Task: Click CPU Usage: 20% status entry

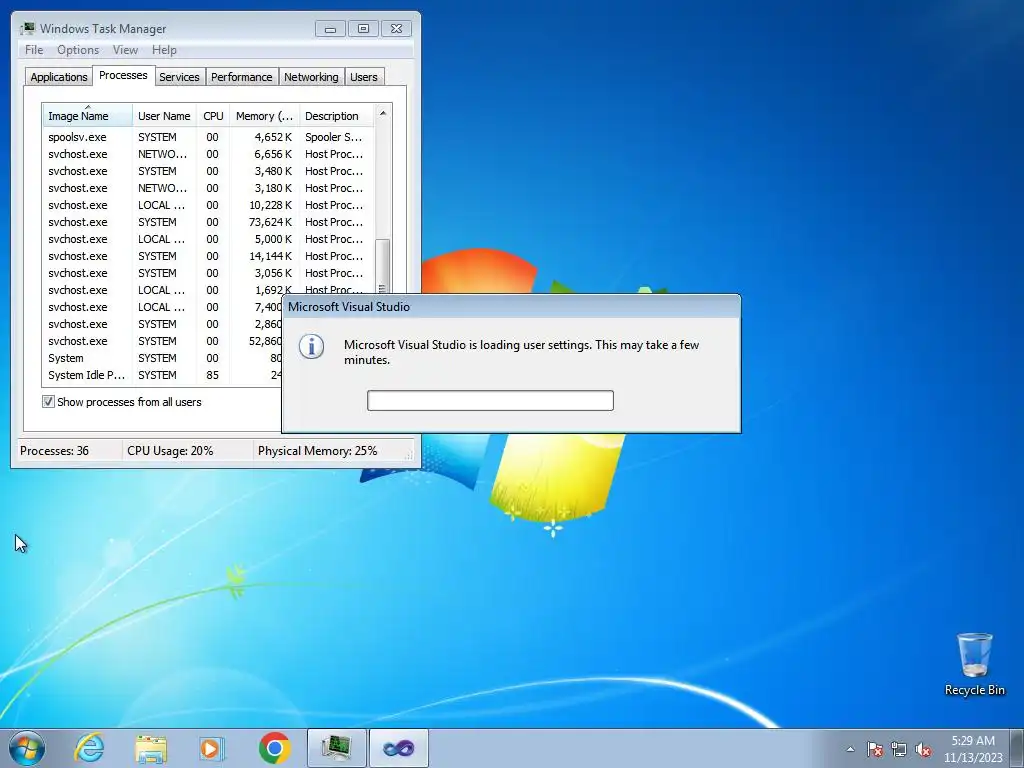Action: (x=170, y=451)
